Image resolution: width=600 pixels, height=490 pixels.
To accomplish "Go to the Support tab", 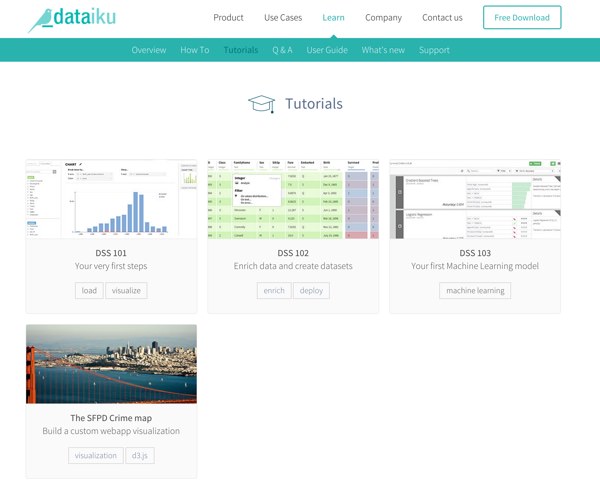I will pyautogui.click(x=434, y=50).
